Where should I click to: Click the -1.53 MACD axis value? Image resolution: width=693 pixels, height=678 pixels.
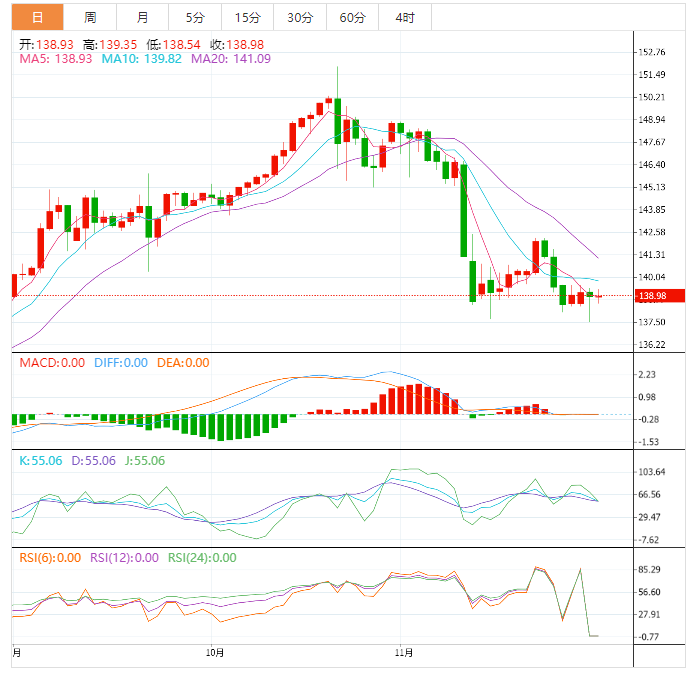(648, 442)
